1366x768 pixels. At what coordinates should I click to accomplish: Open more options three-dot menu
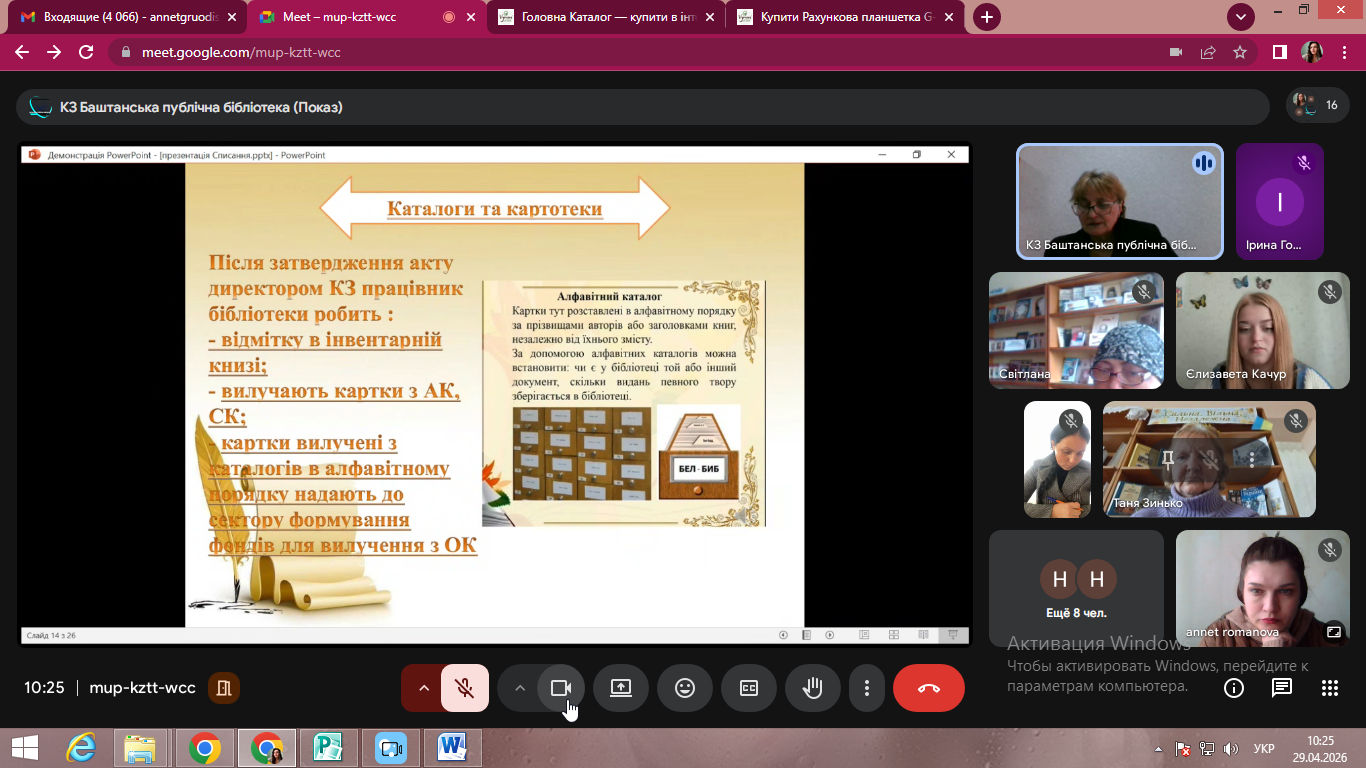[867, 688]
